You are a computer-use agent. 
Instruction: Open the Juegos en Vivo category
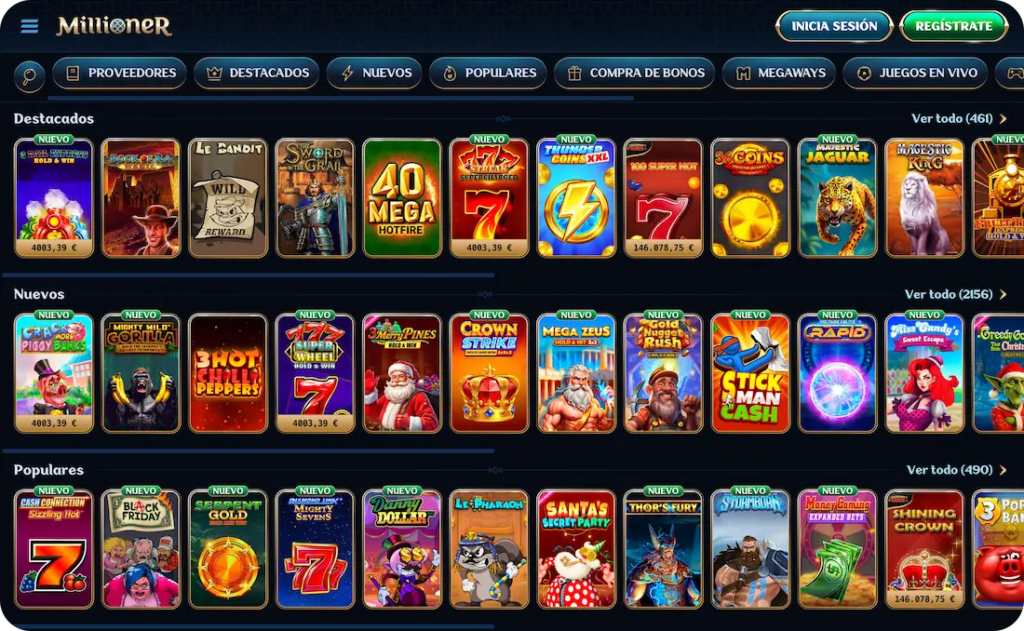click(x=916, y=73)
